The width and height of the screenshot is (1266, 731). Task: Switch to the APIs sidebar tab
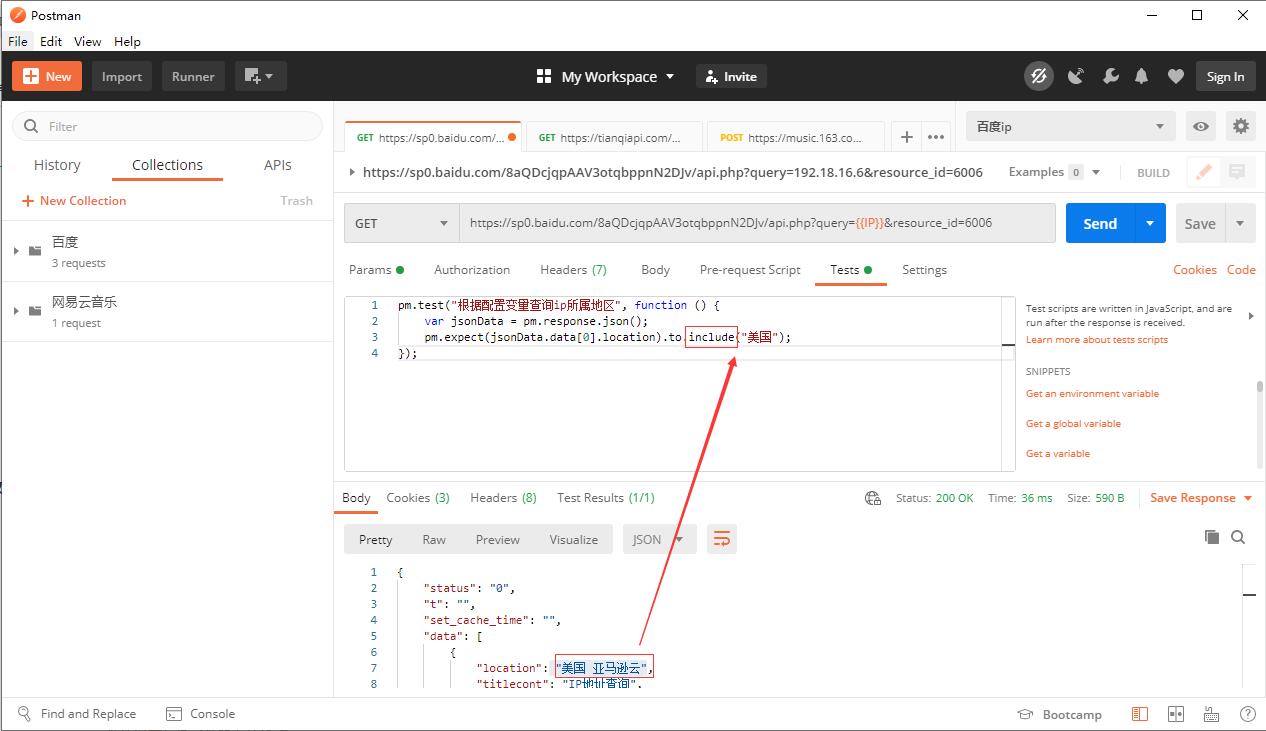pos(278,165)
